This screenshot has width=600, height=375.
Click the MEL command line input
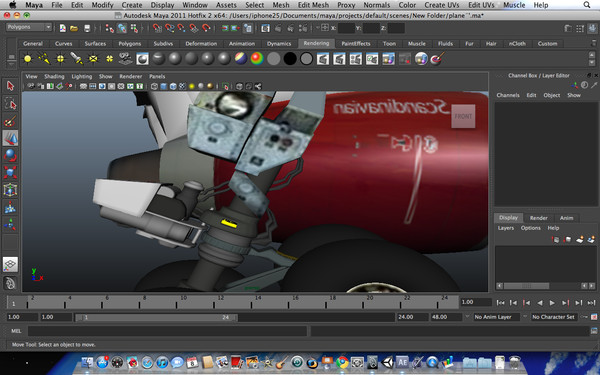coord(167,331)
